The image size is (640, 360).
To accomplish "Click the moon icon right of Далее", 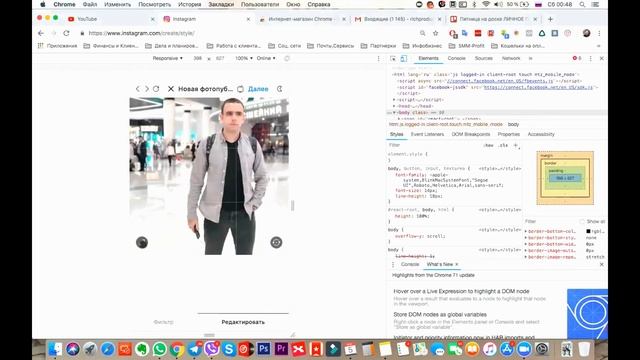I will [x=280, y=89].
